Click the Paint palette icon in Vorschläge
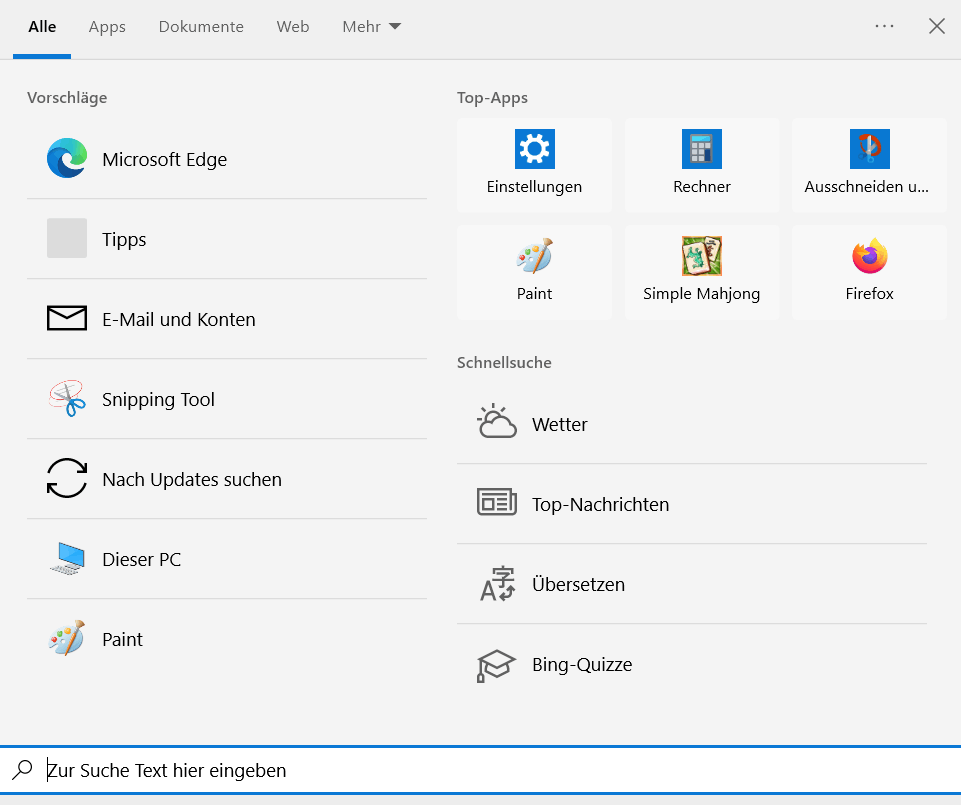 pyautogui.click(x=67, y=638)
